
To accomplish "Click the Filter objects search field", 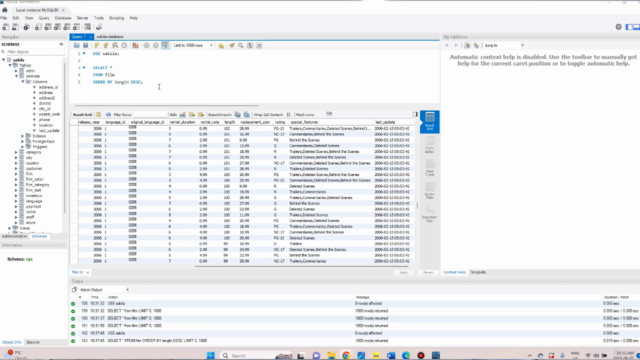I will [35, 52].
